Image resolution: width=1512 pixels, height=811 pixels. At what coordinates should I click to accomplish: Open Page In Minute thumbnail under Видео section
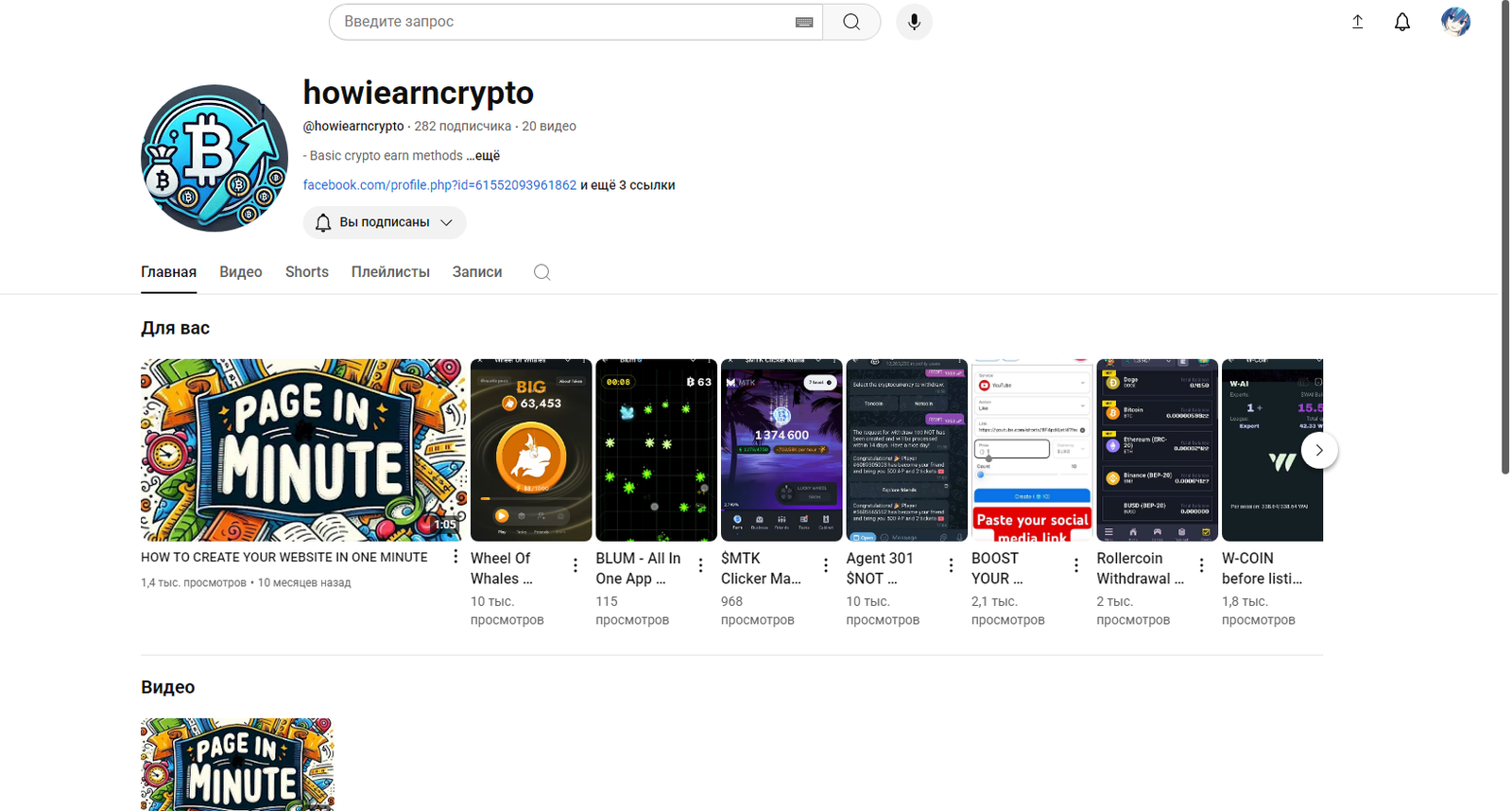click(x=237, y=764)
